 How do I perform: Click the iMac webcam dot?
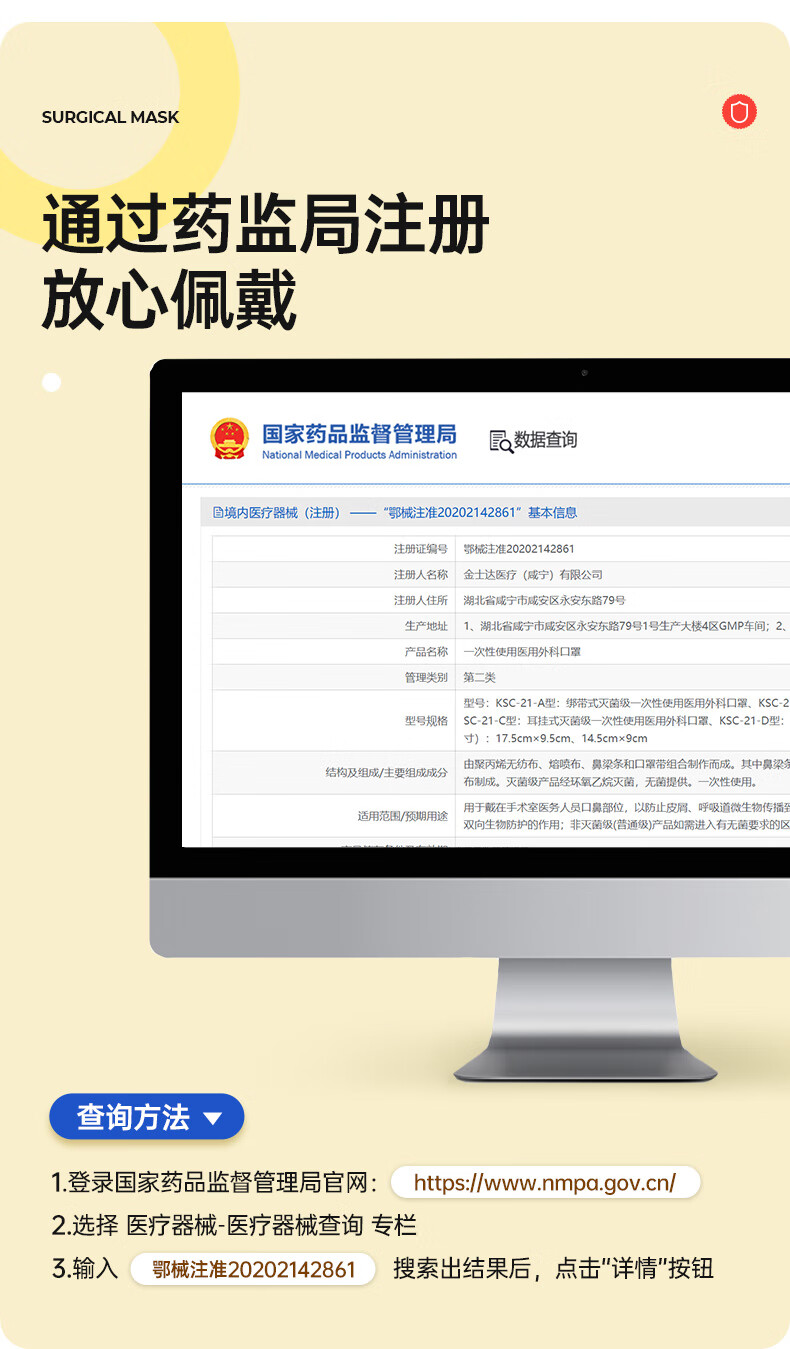[583, 374]
